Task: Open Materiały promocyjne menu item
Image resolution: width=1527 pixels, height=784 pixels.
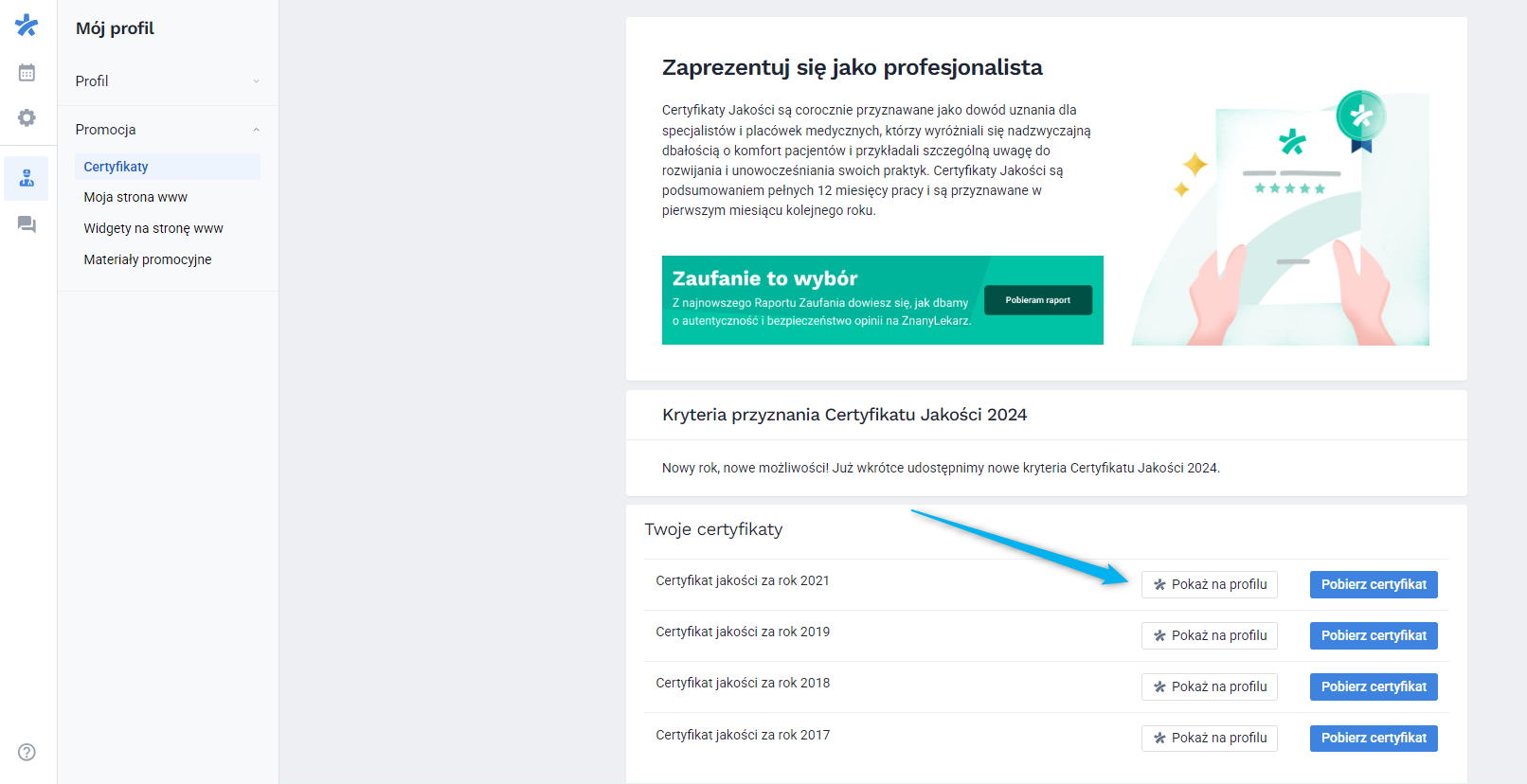Action: coord(147,258)
